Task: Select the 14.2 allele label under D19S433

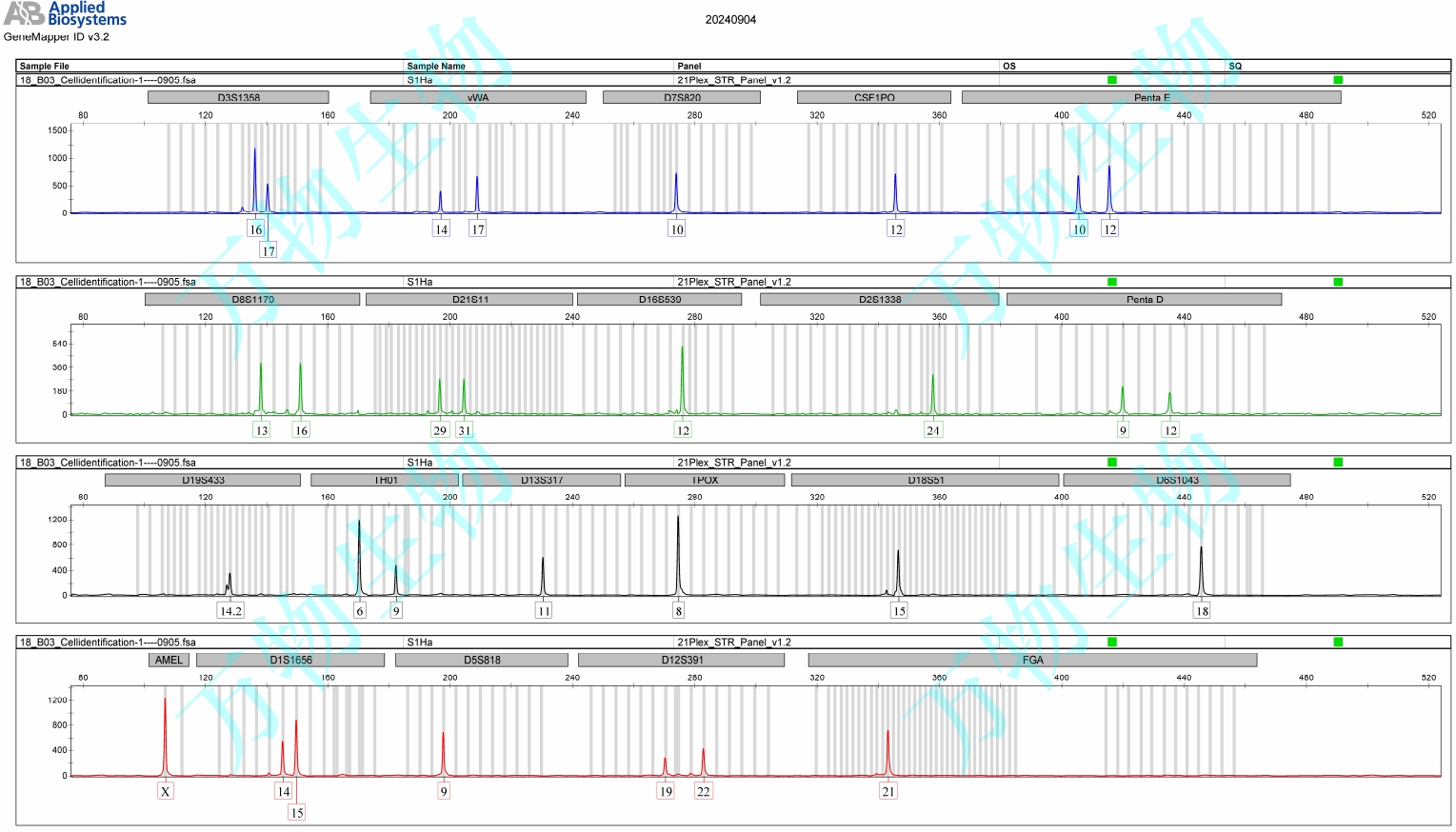Action: click(230, 611)
